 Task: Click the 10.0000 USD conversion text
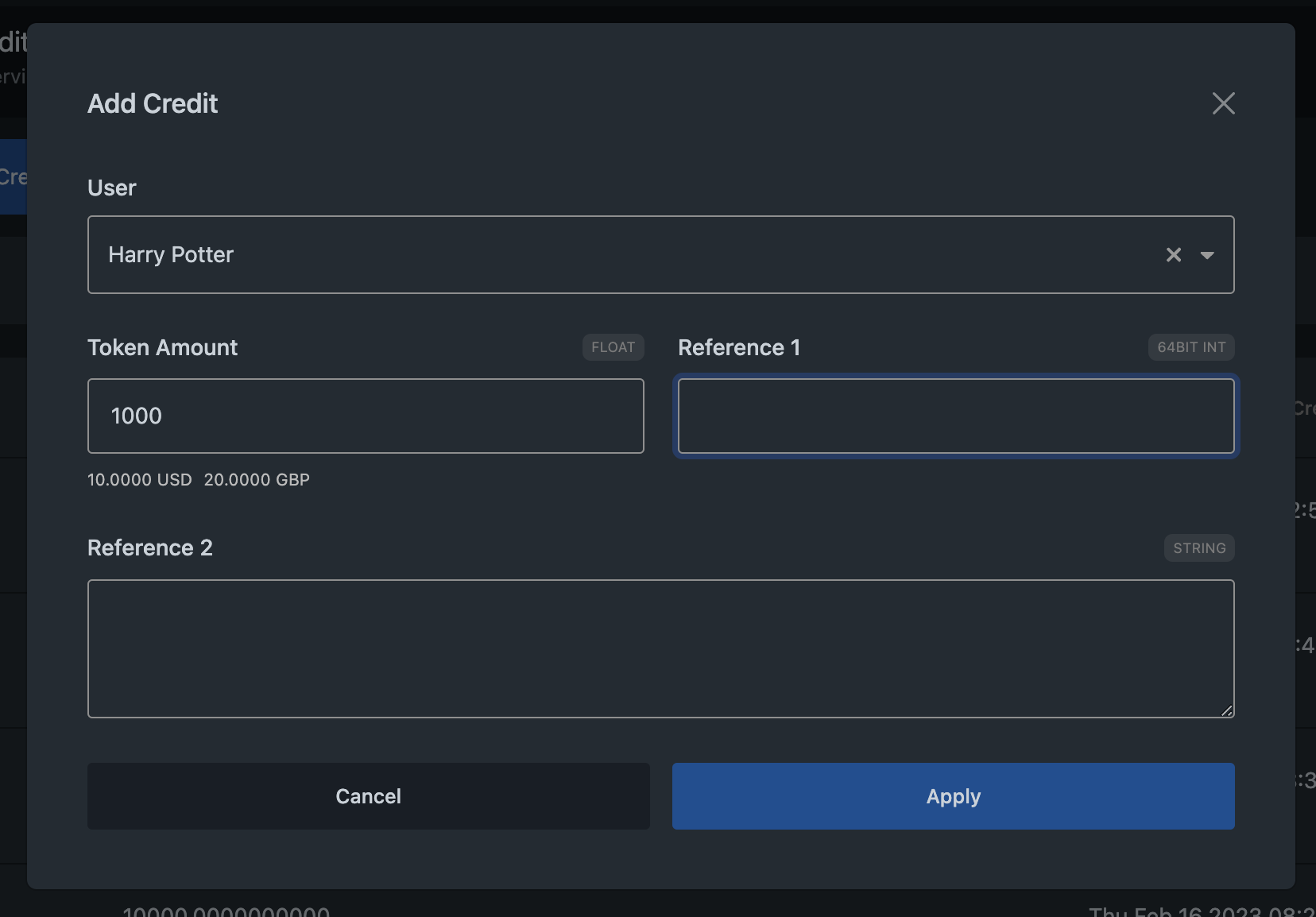140,480
